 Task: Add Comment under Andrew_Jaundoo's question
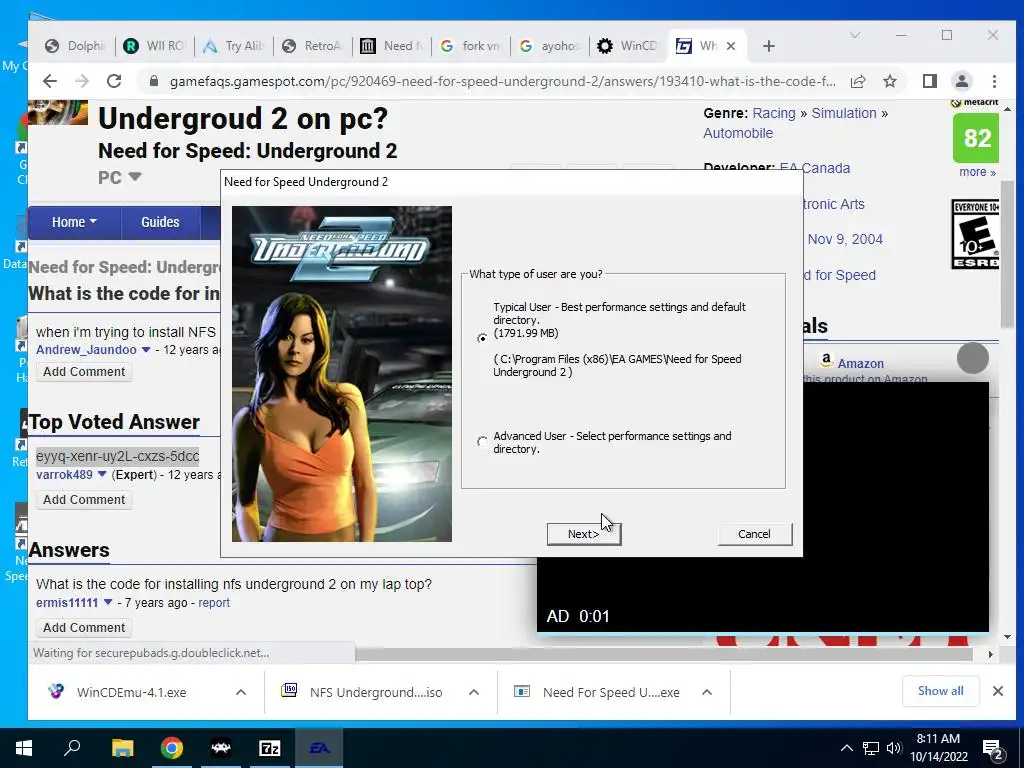coord(84,372)
